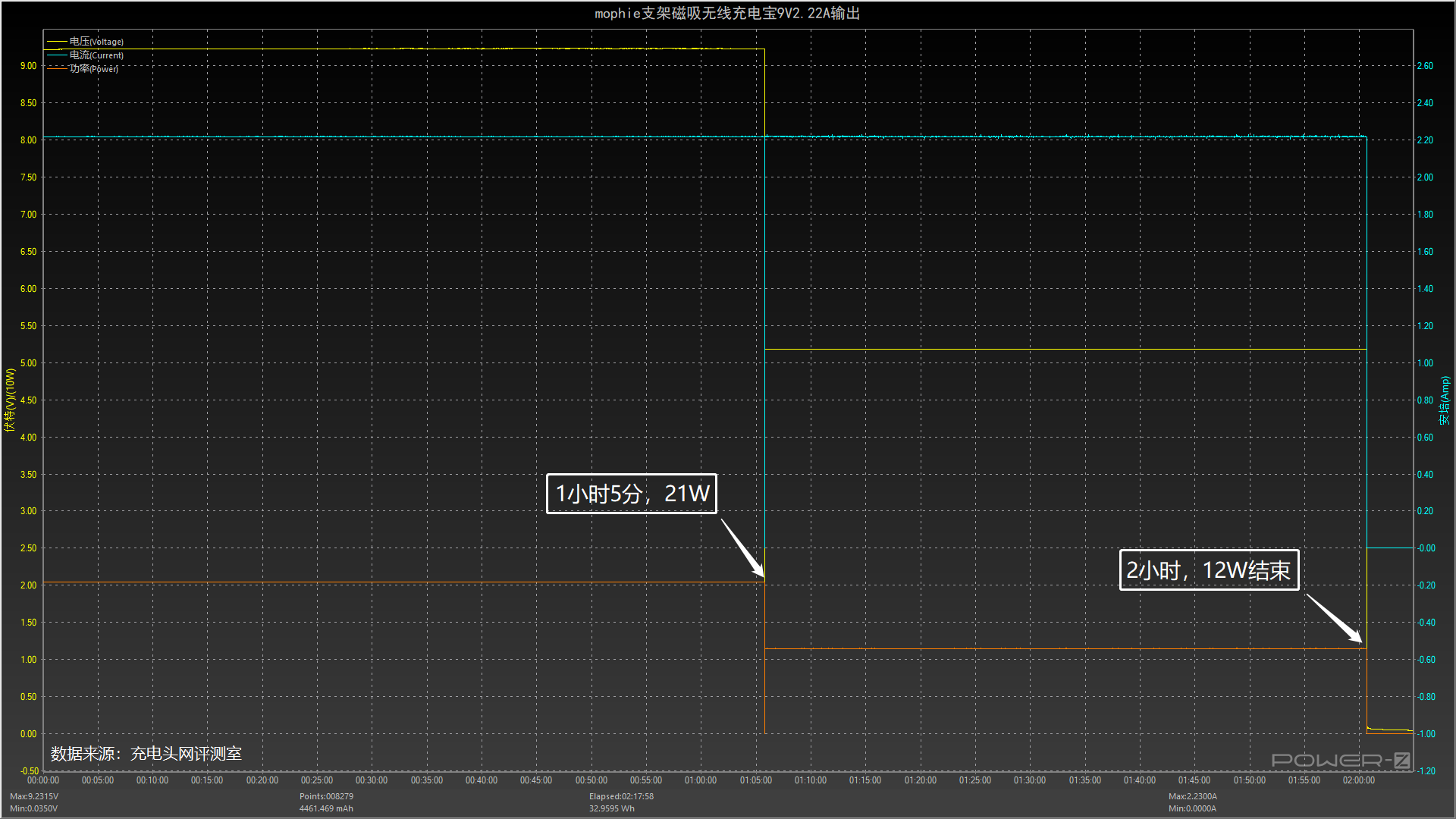The image size is (1456, 819).
Task: Click the Max:9.2315V status readout
Action: (34, 796)
